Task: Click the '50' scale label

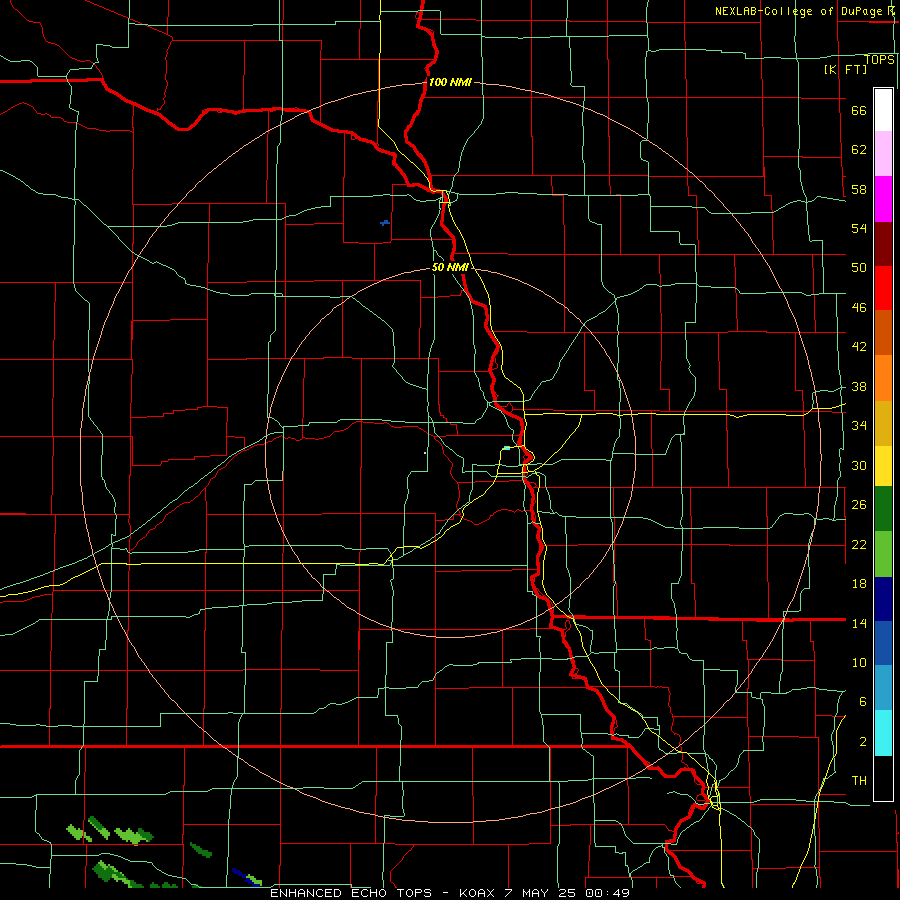Action: pyautogui.click(x=859, y=267)
